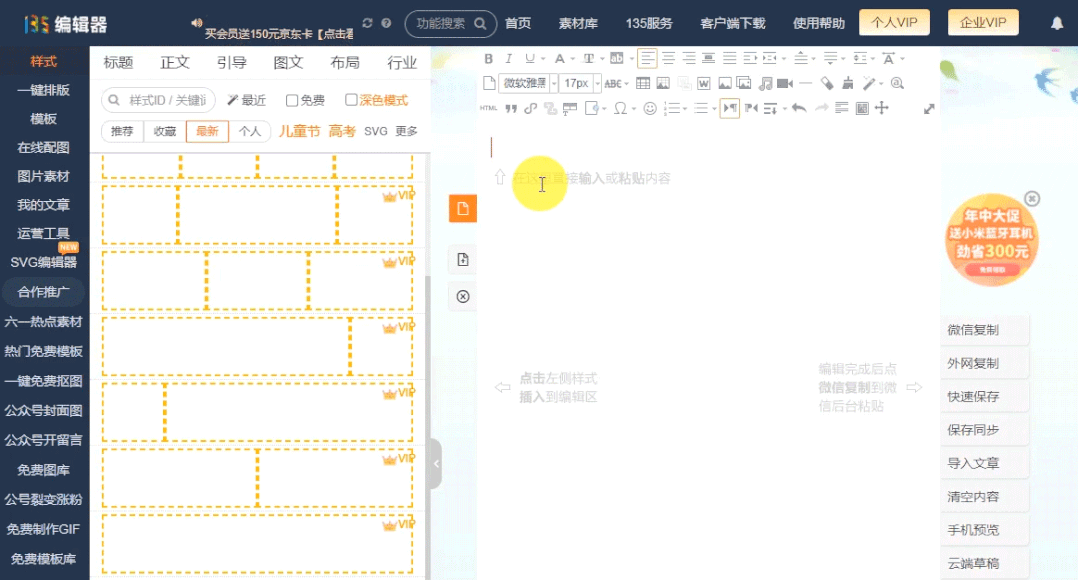Viewport: 1078px width, 580px height.
Task: Open the 素材库 menu item
Action: click(x=578, y=23)
